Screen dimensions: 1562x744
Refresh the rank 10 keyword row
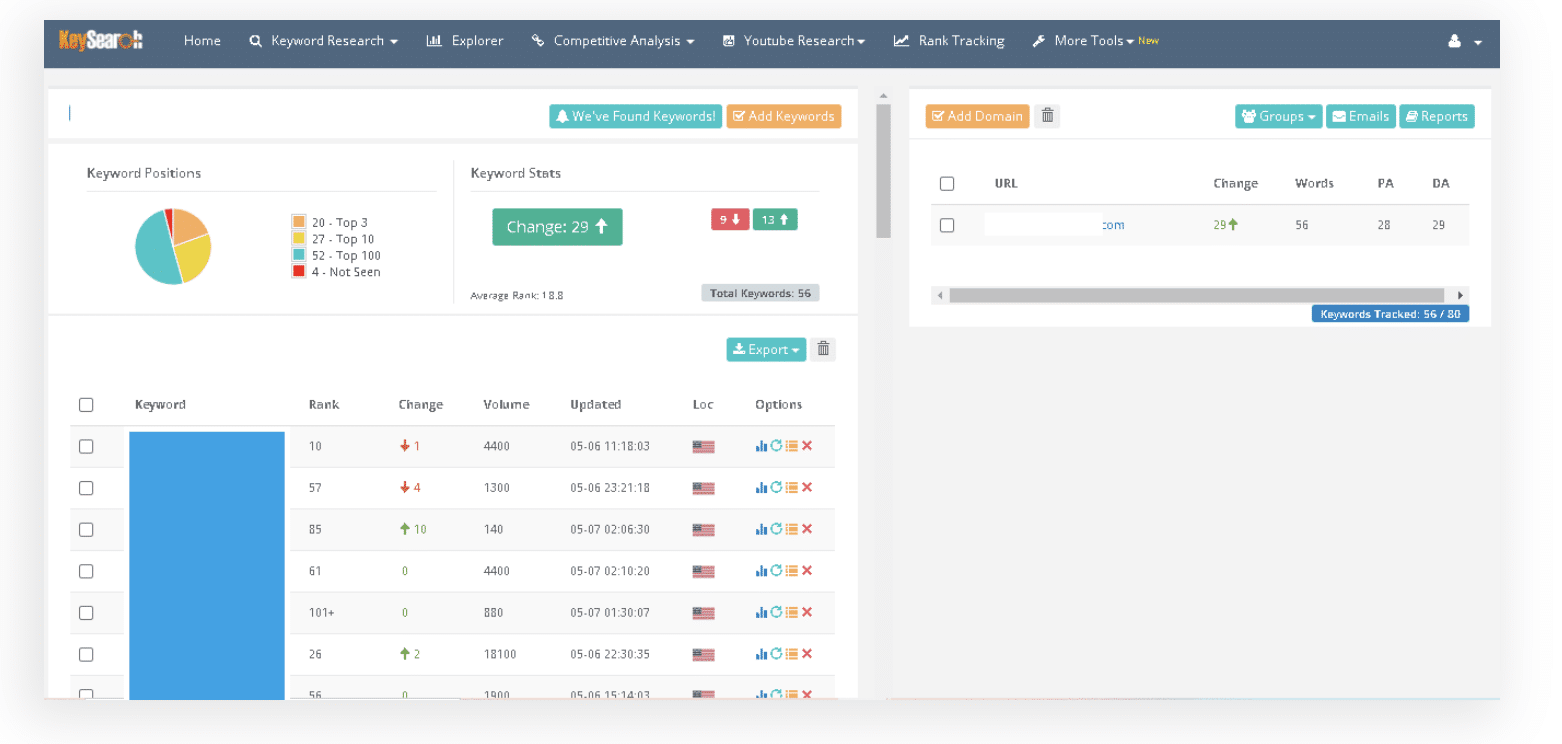click(776, 446)
